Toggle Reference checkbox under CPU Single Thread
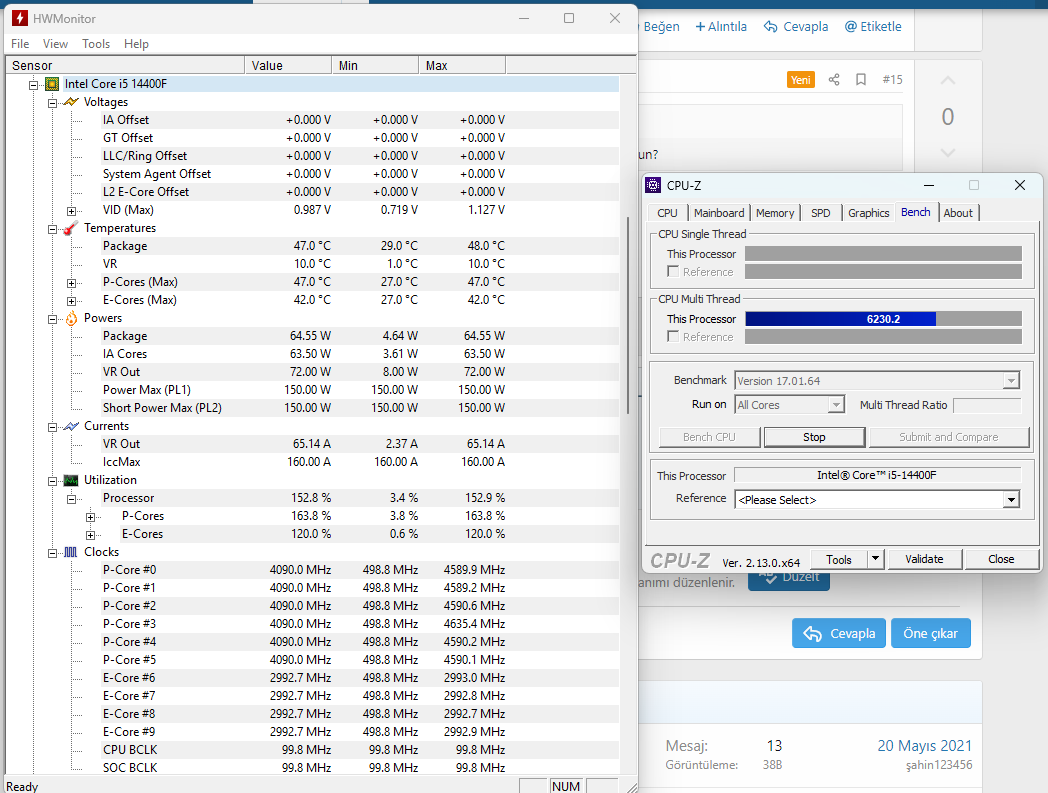This screenshot has width=1048, height=793. (x=673, y=271)
